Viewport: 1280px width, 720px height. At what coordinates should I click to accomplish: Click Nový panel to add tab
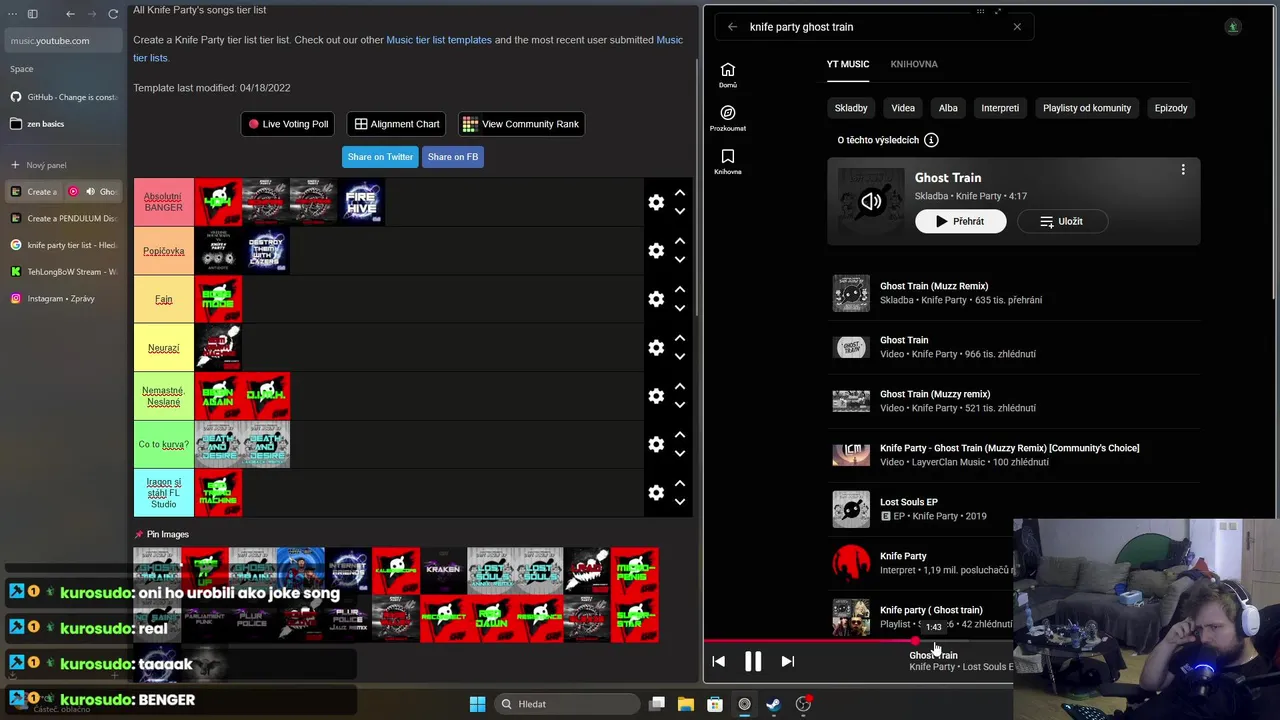(x=64, y=165)
